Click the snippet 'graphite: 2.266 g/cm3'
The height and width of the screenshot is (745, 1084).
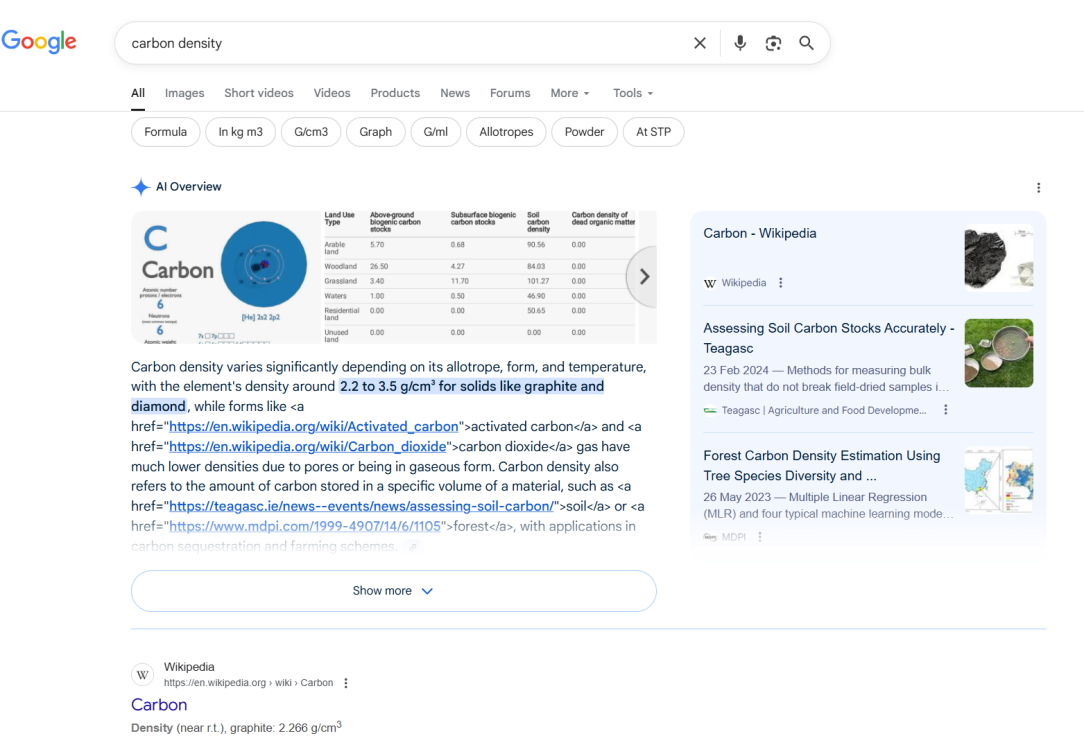pyautogui.click(x=286, y=727)
